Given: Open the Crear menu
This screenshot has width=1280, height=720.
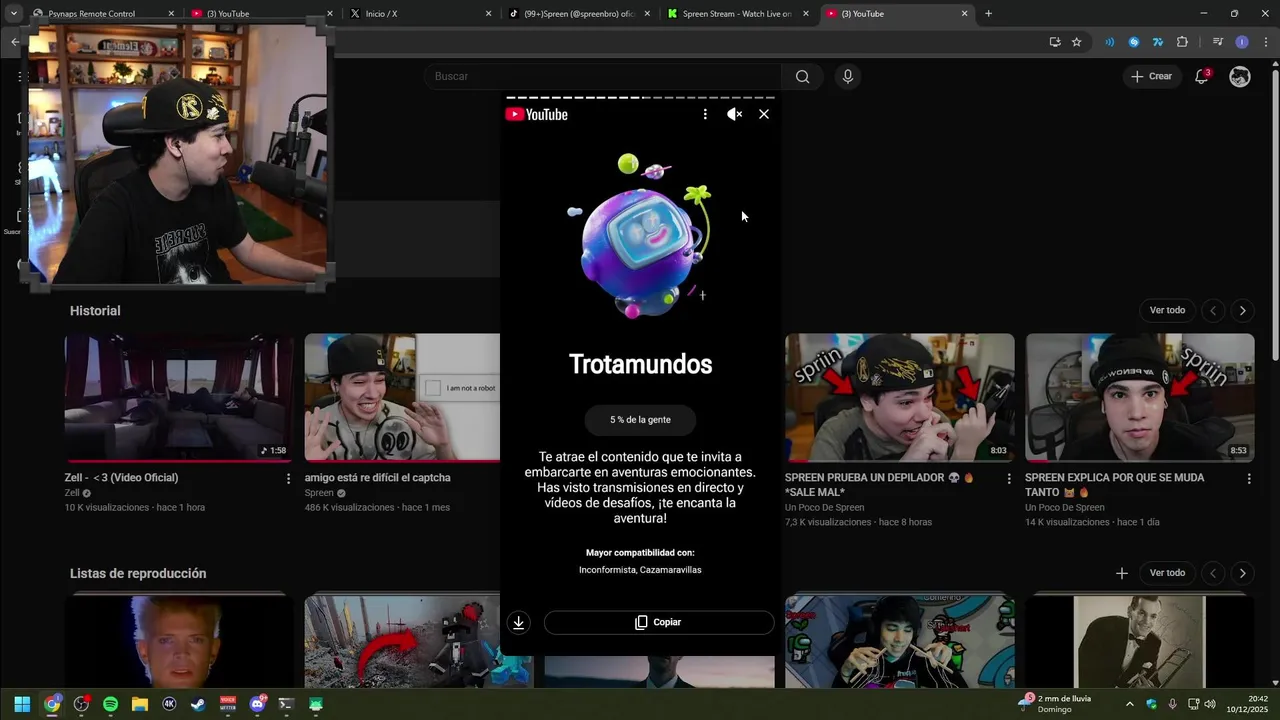Looking at the screenshot, I should point(1151,76).
